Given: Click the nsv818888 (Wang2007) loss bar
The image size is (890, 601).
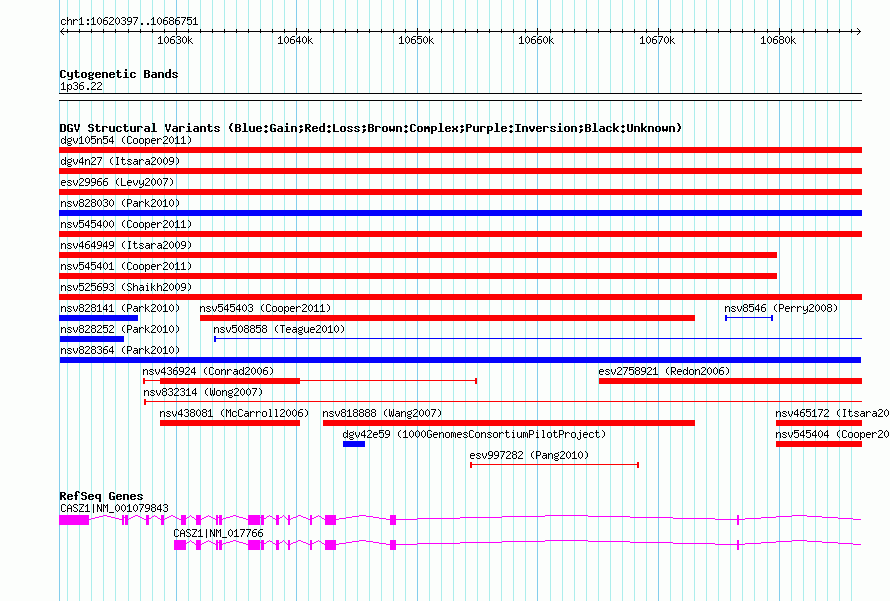Looking at the screenshot, I should point(508,423).
